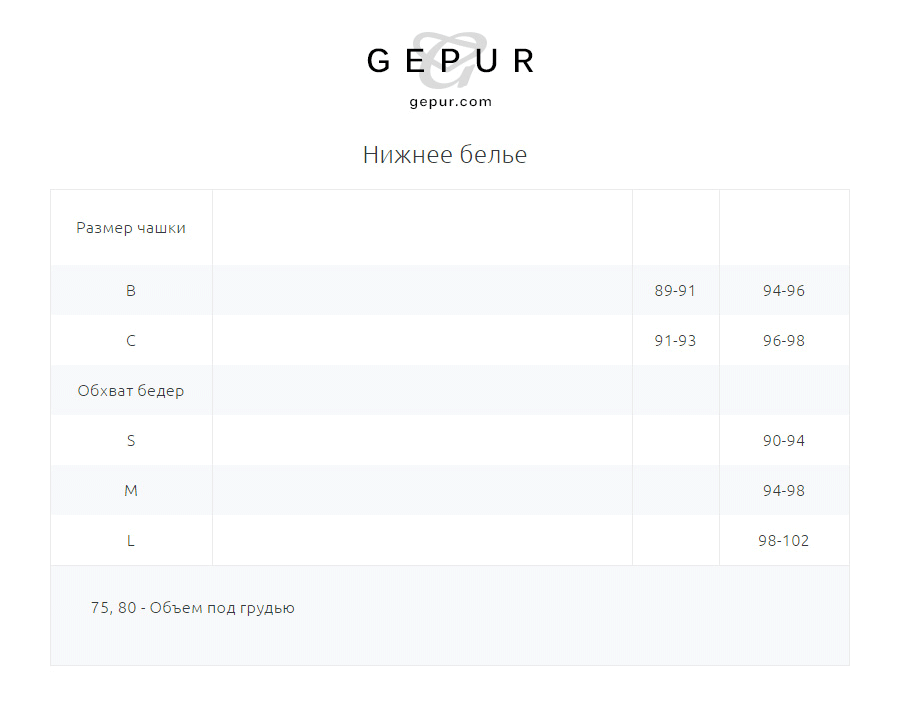Image resolution: width=900 pixels, height=713 pixels.
Task: Click the Нижнее белье heading
Action: tap(444, 155)
